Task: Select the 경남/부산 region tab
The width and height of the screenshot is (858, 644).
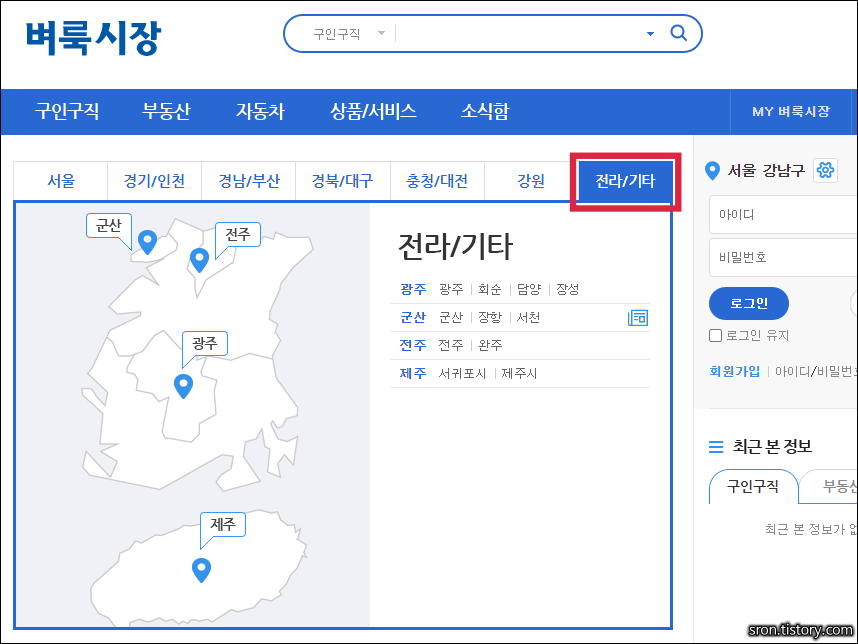Action: coord(249,181)
